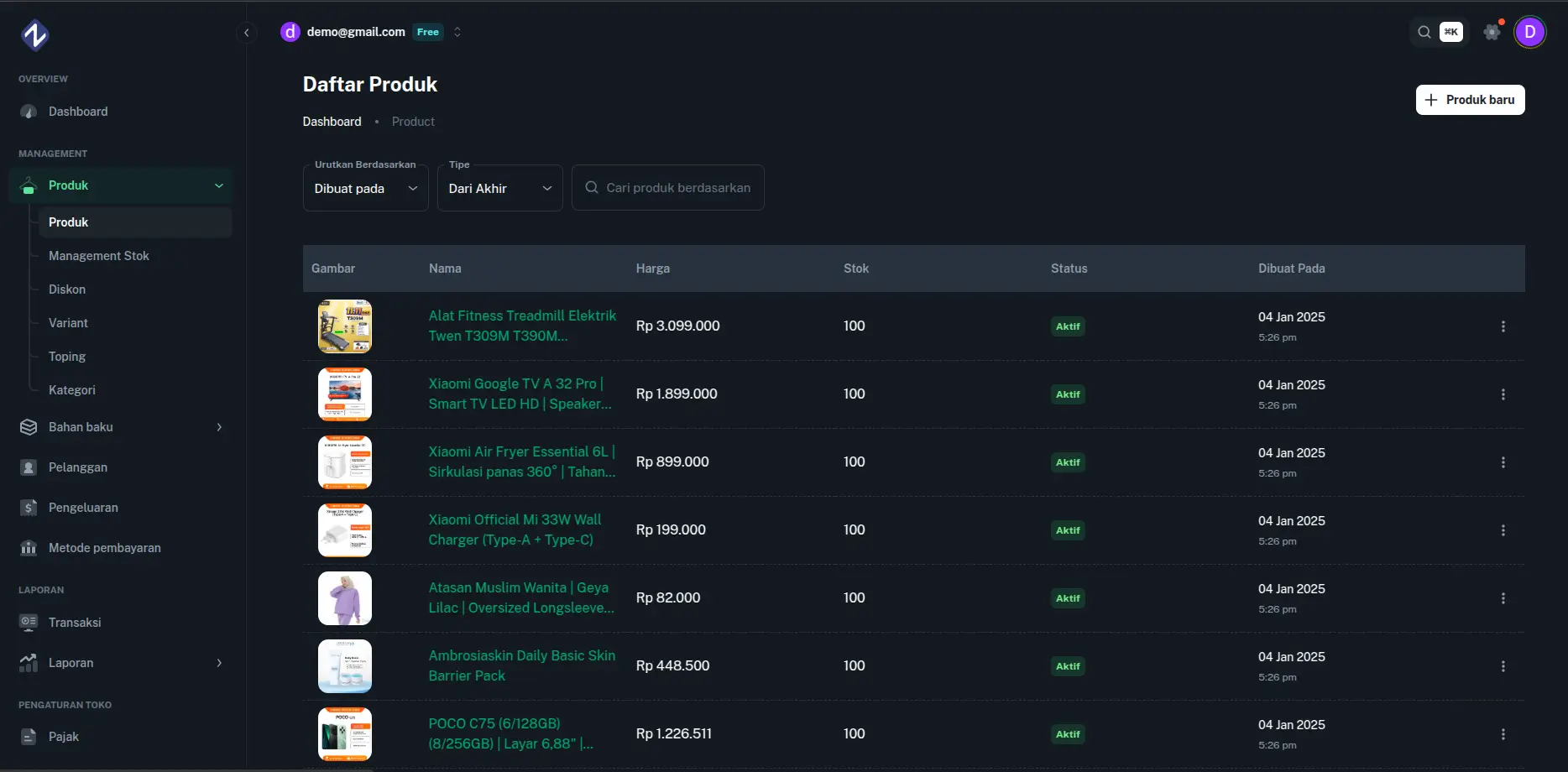Click the app logo in sidebar
The height and width of the screenshot is (772, 1568).
tap(34, 35)
